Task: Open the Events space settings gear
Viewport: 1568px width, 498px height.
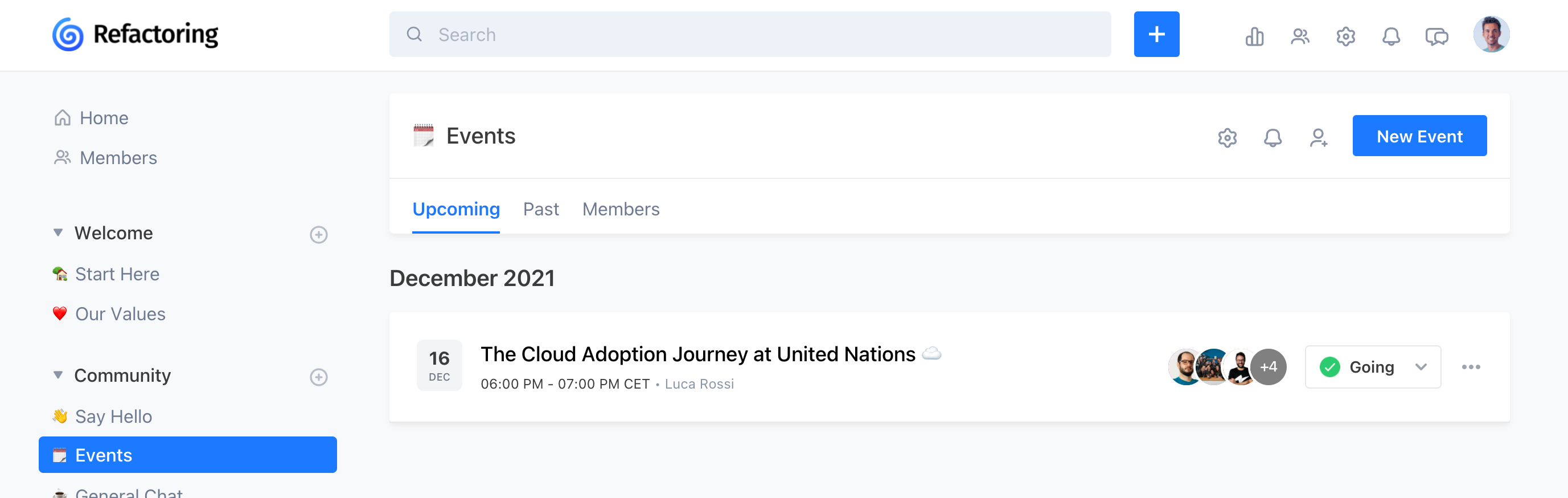Action: pos(1227,137)
